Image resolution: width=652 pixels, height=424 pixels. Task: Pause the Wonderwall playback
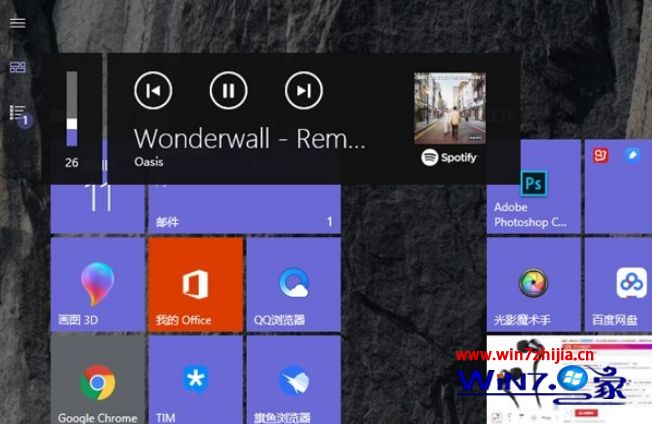click(x=228, y=90)
